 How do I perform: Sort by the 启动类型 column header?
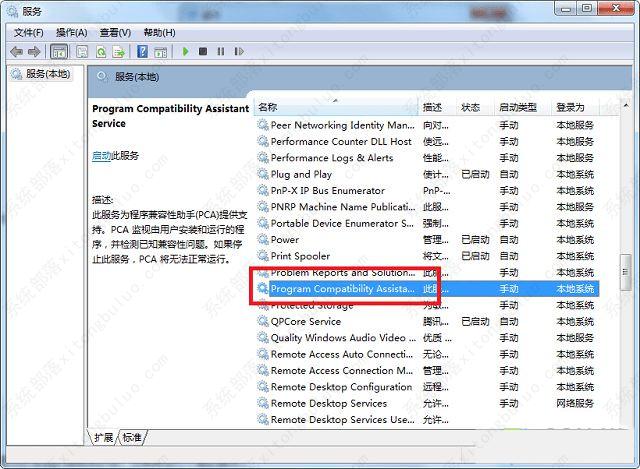pyautogui.click(x=518, y=107)
